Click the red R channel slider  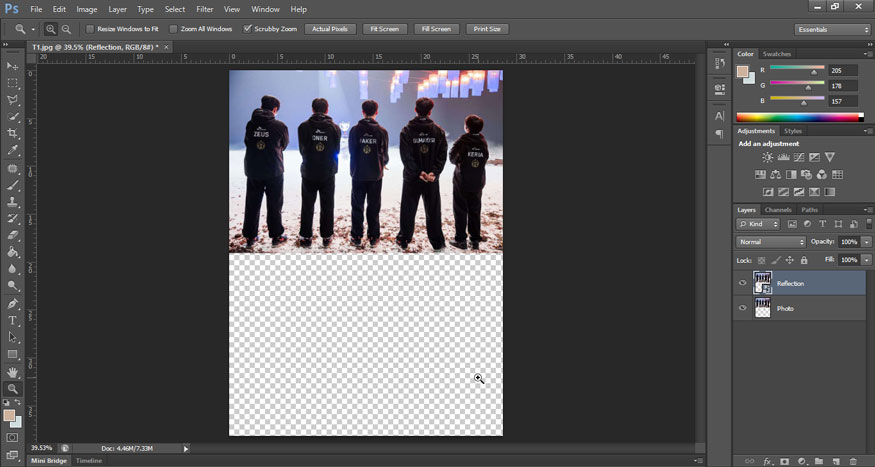813,72
